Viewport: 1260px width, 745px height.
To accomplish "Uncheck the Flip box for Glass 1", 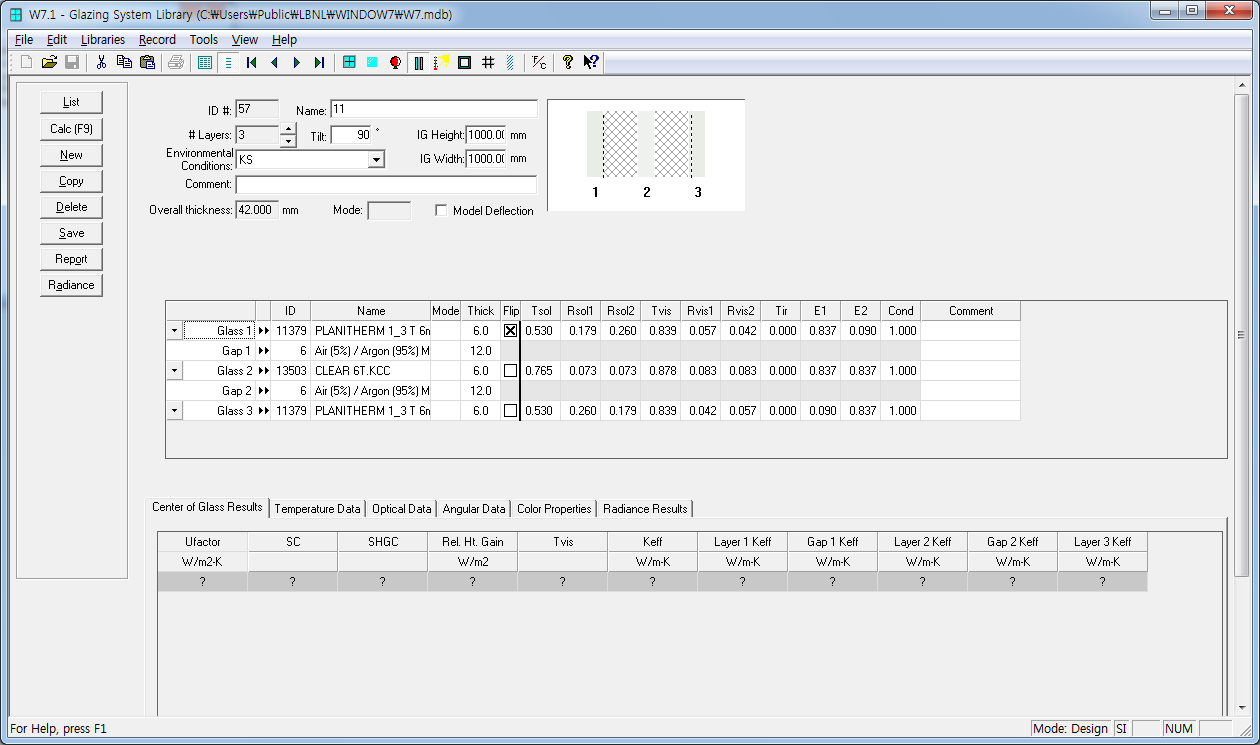I will [x=510, y=331].
